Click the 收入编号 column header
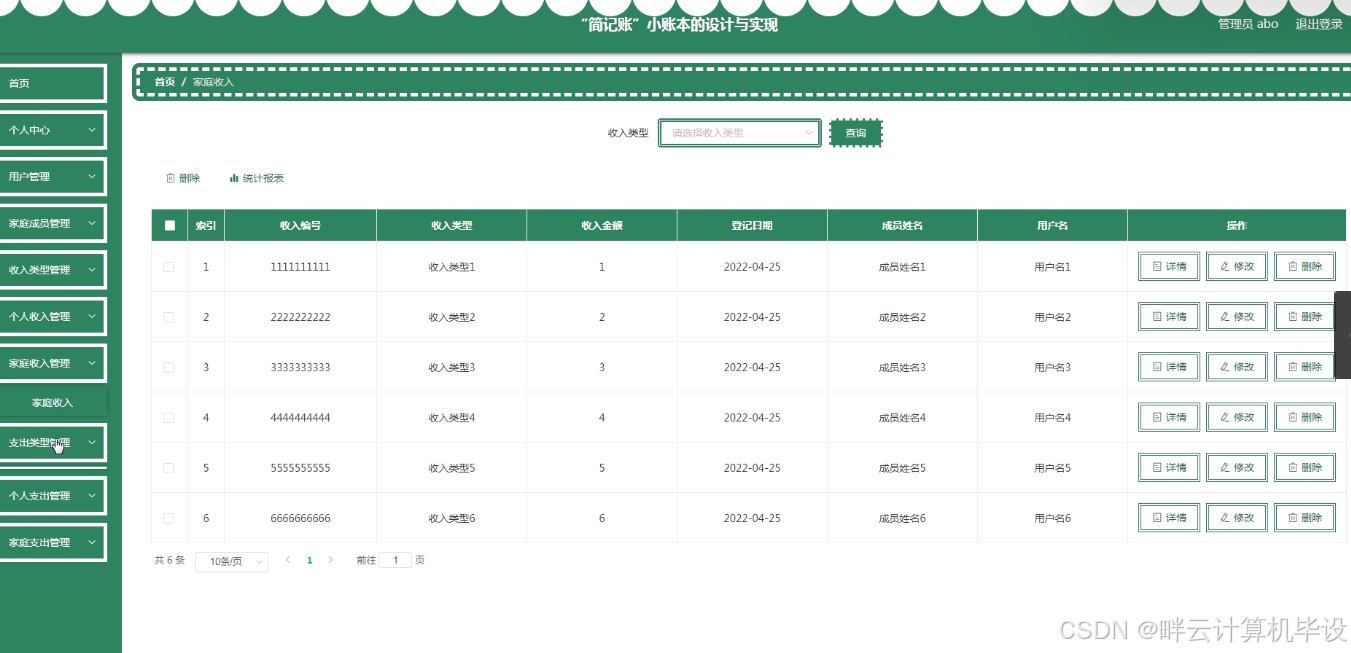The image size is (1351, 653). click(x=300, y=226)
